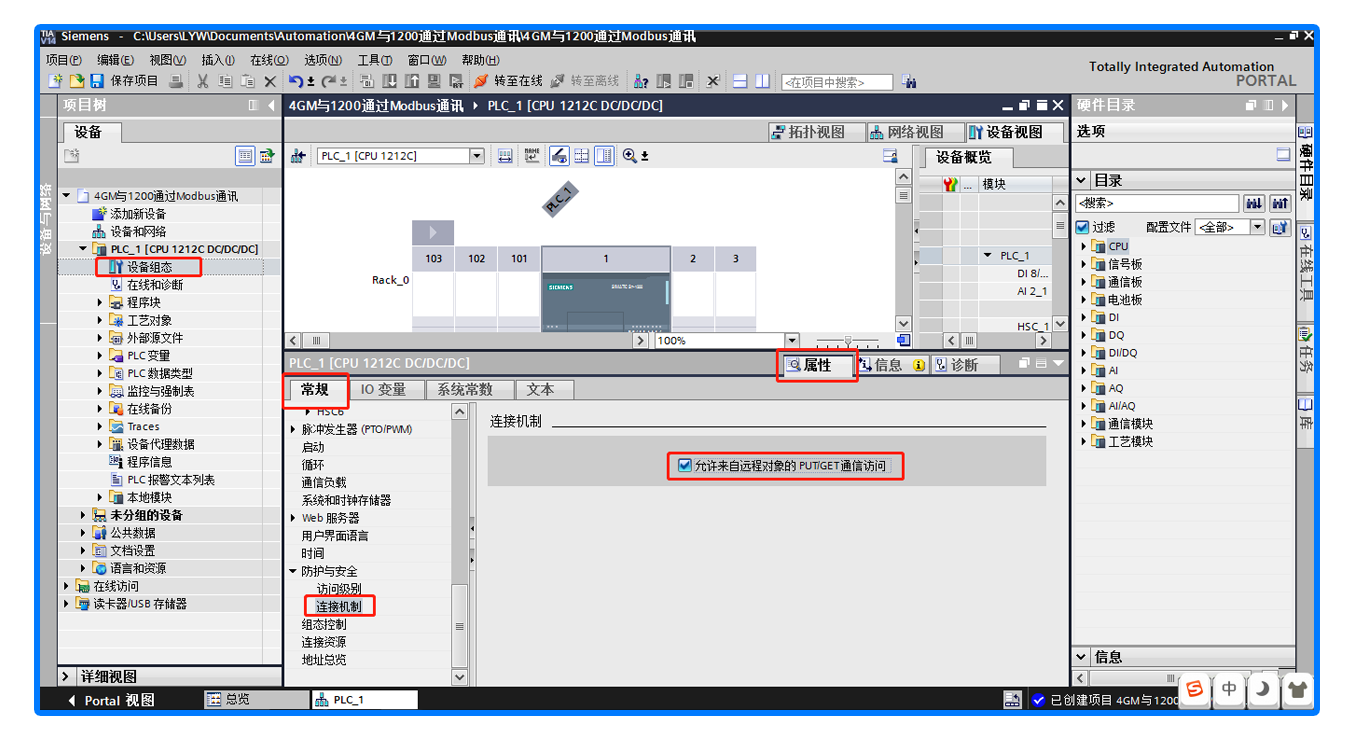The height and width of the screenshot is (729, 1366).
Task: Expand the 信号板 folder in catalog
Action: point(1083,264)
